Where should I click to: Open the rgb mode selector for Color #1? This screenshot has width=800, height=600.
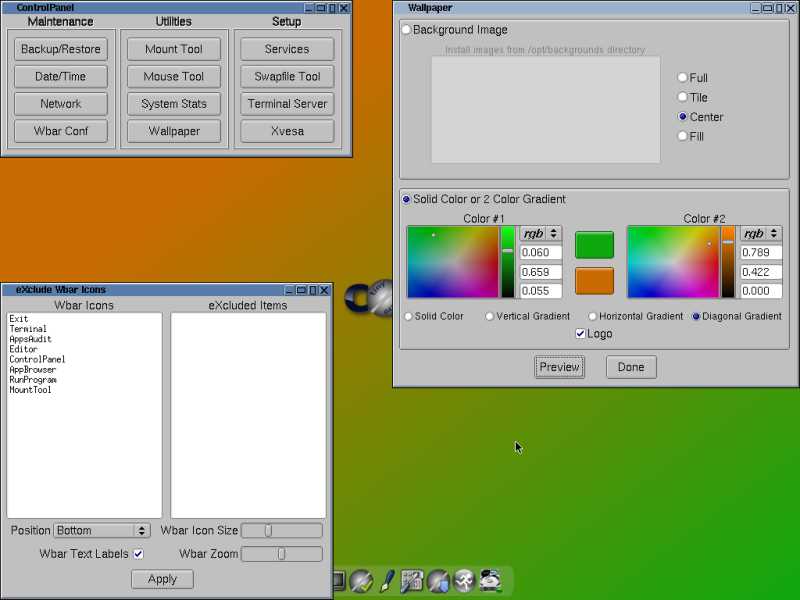(539, 233)
